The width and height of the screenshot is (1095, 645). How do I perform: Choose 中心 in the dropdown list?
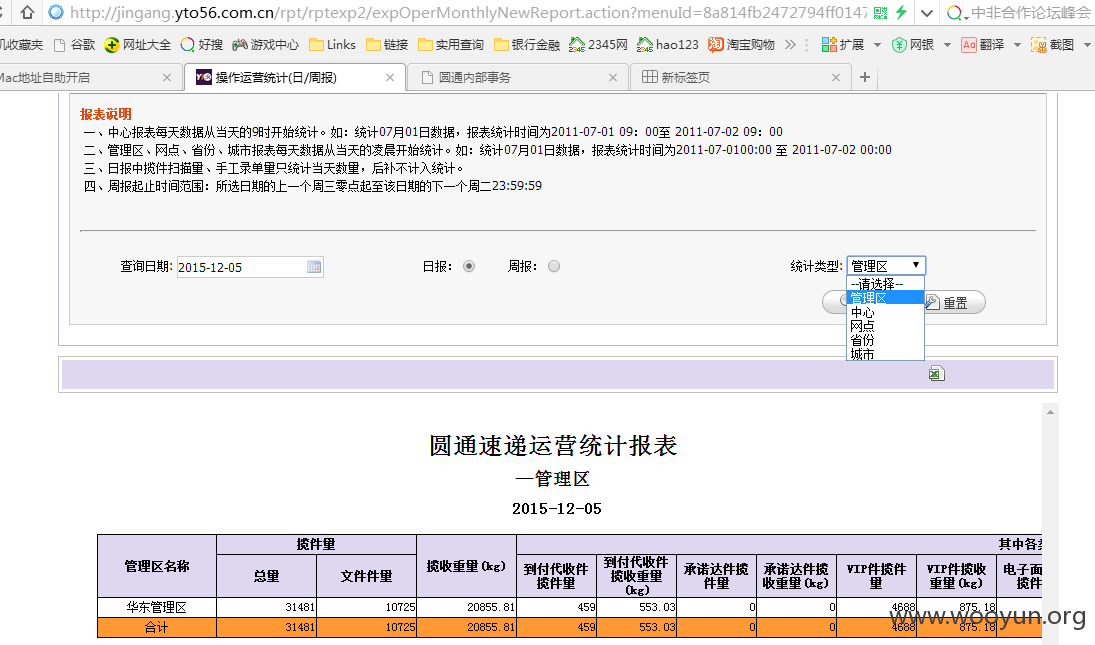pos(885,312)
